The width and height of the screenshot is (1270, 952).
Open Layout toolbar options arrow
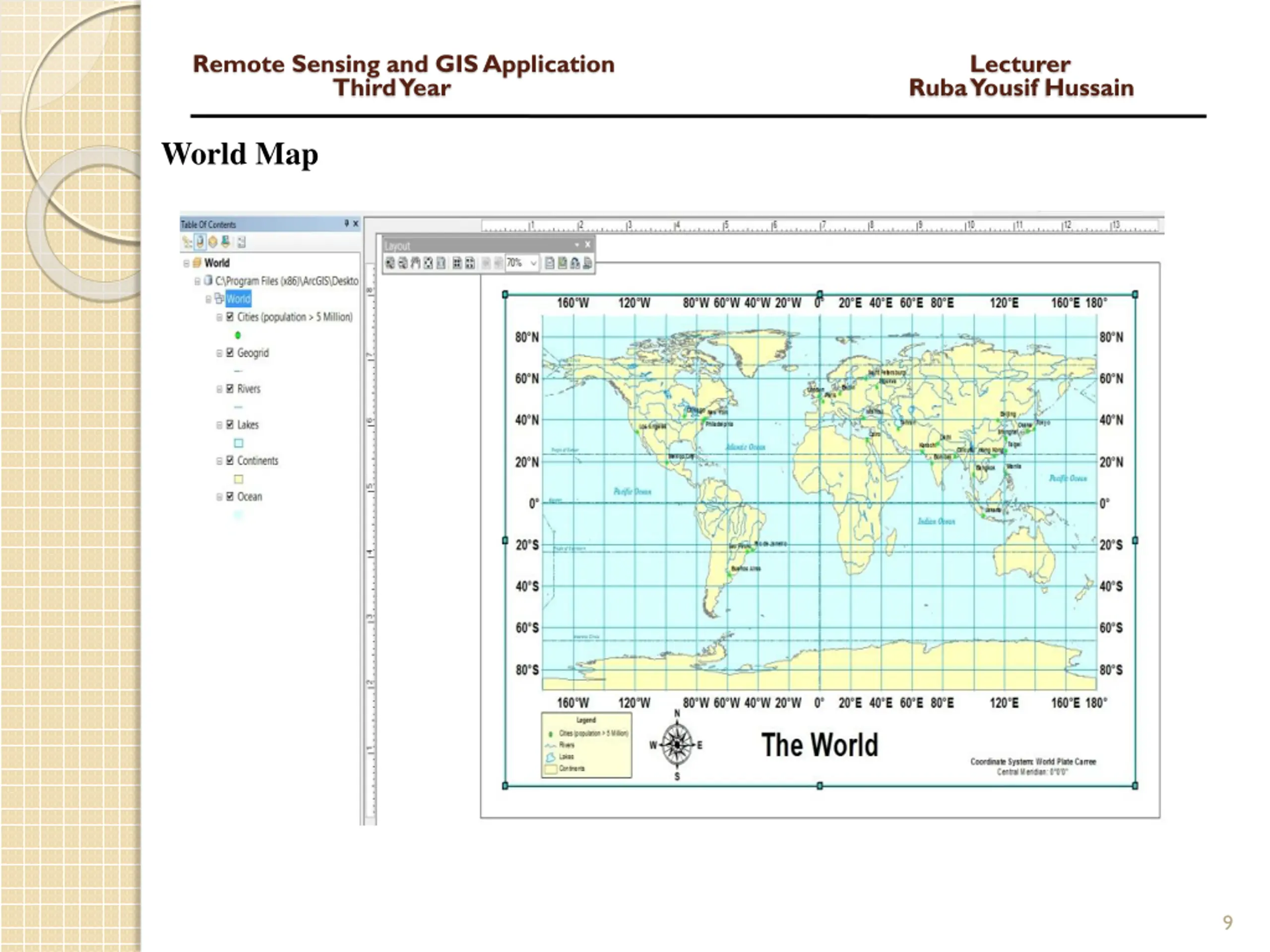click(x=577, y=245)
